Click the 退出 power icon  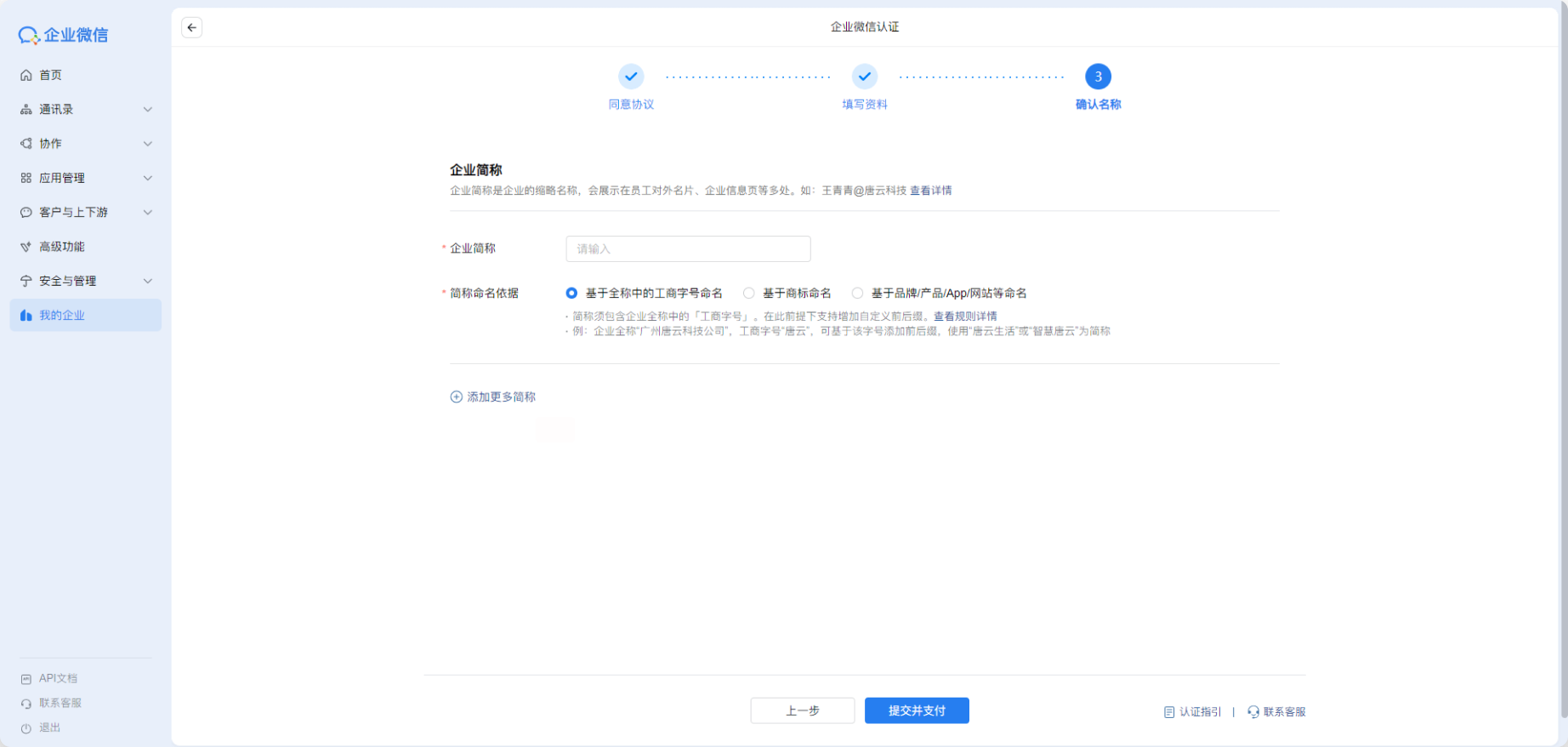click(x=26, y=728)
